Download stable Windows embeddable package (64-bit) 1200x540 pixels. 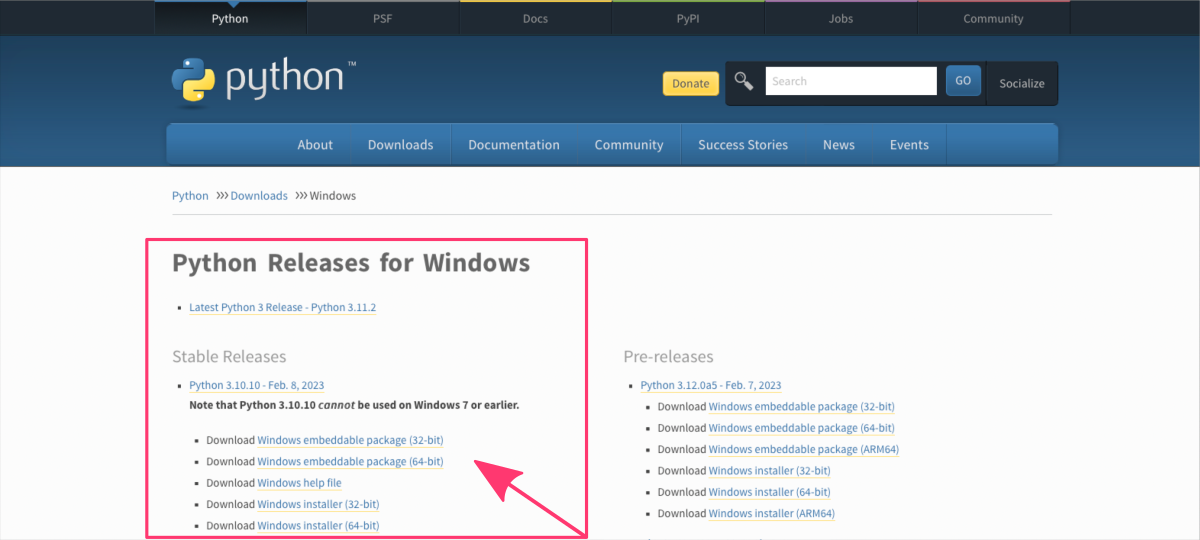(x=350, y=461)
